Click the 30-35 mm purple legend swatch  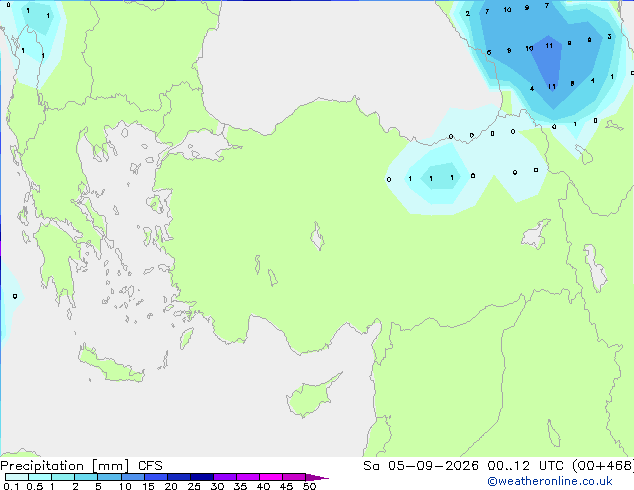(225, 477)
